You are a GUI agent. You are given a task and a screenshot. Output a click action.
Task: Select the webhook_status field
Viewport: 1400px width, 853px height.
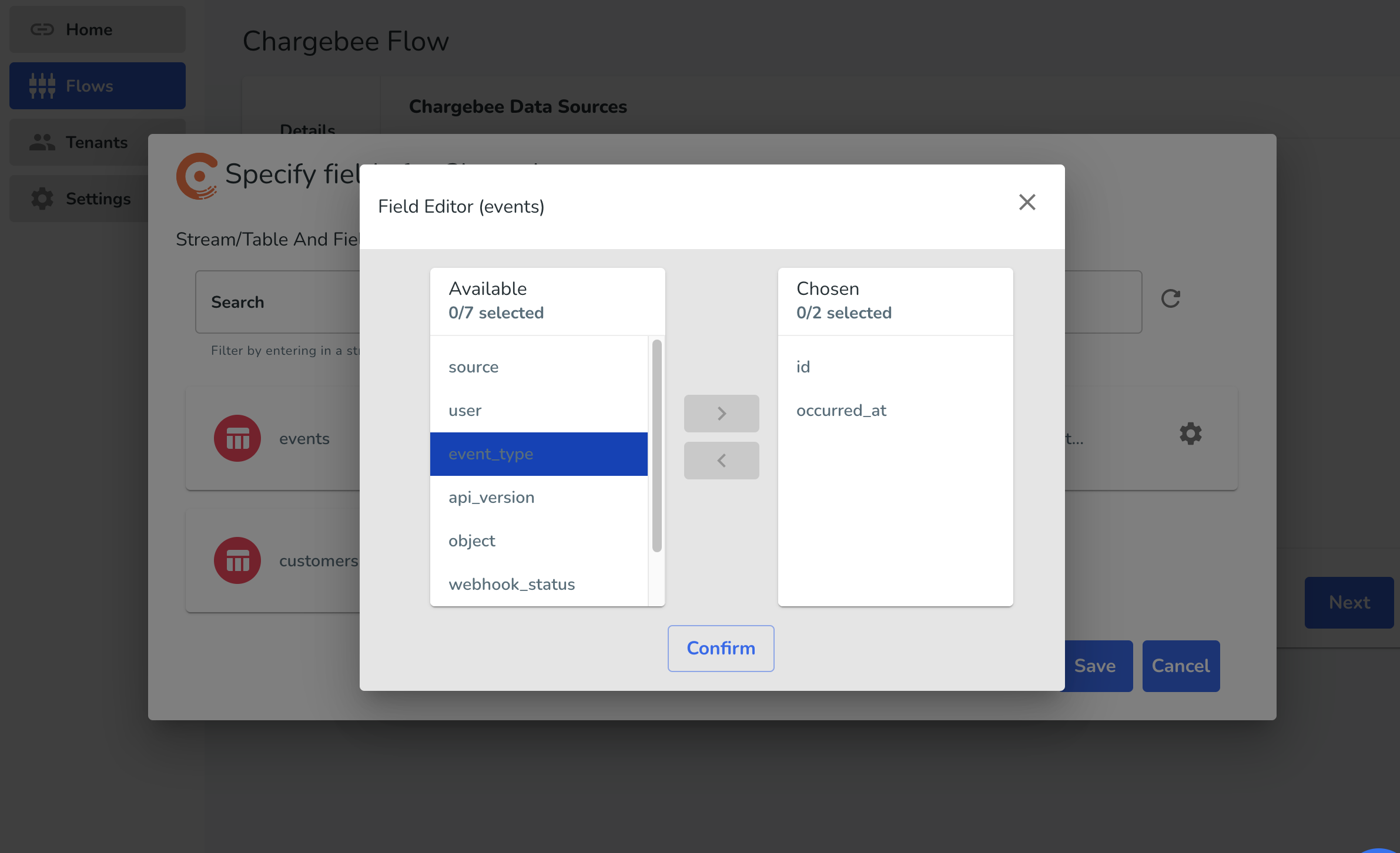539,585
